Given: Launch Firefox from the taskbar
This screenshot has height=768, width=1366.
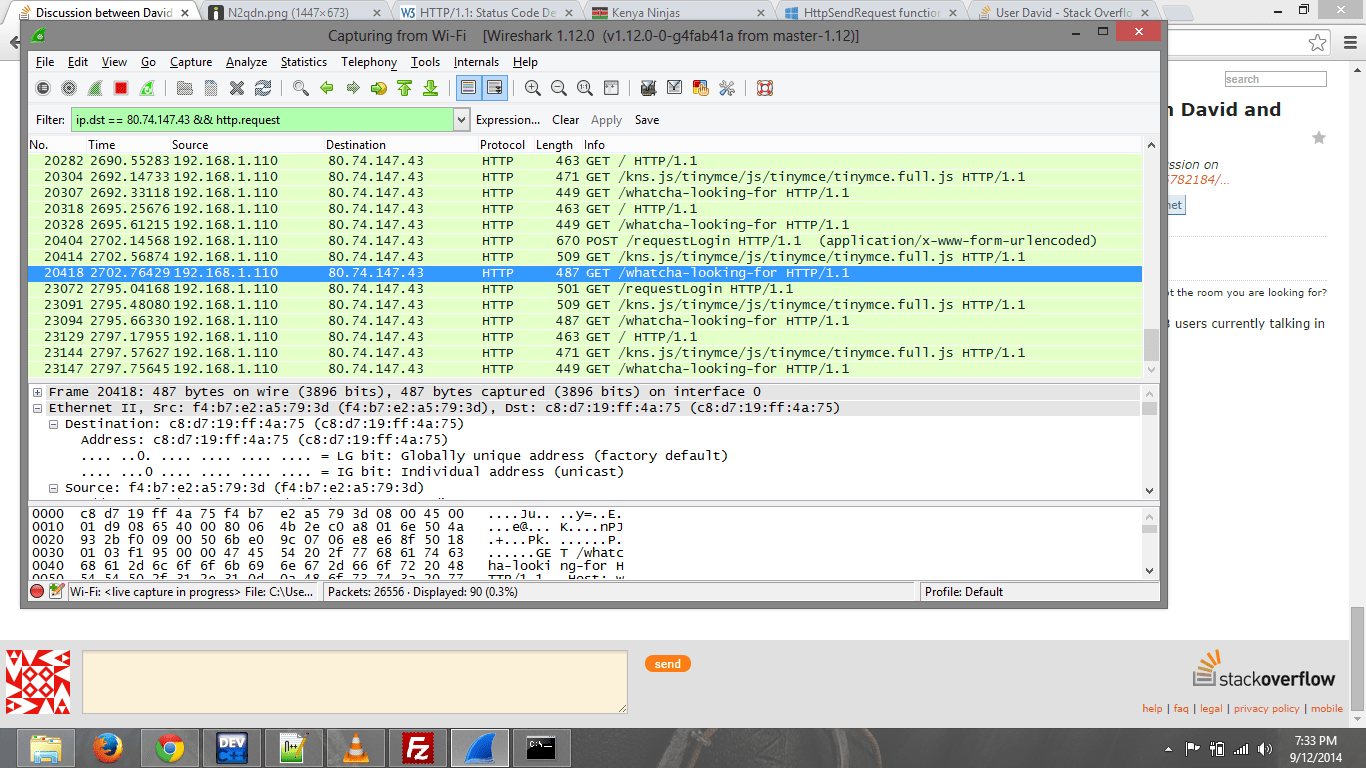Looking at the screenshot, I should point(107,748).
